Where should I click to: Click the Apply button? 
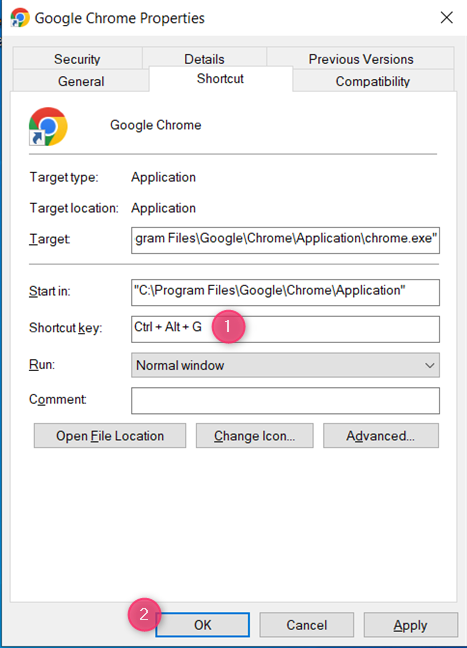coord(410,625)
